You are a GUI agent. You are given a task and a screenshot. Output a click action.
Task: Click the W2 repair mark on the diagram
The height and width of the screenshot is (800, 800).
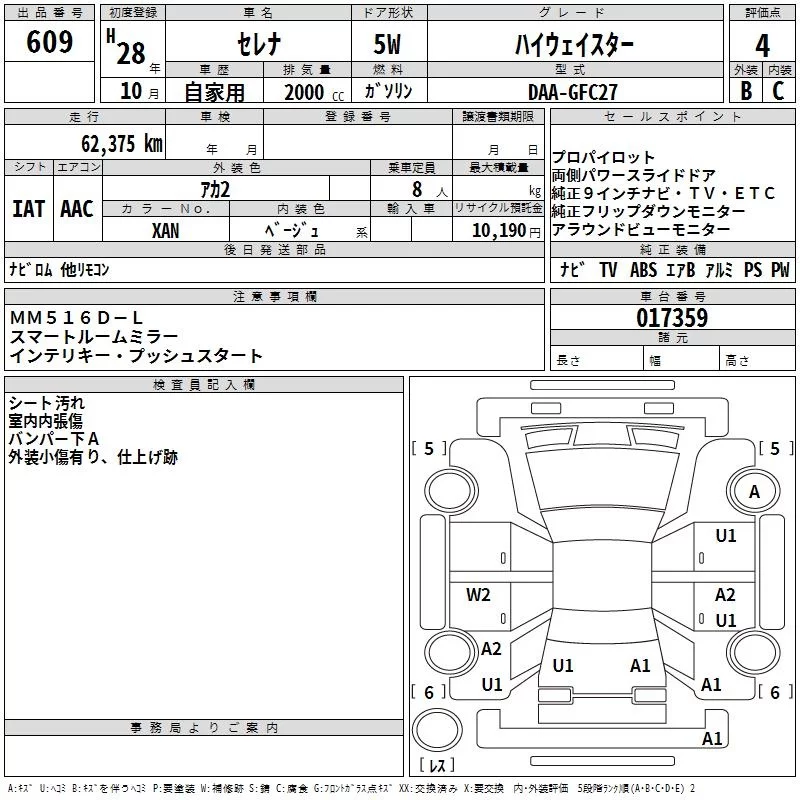click(x=478, y=594)
